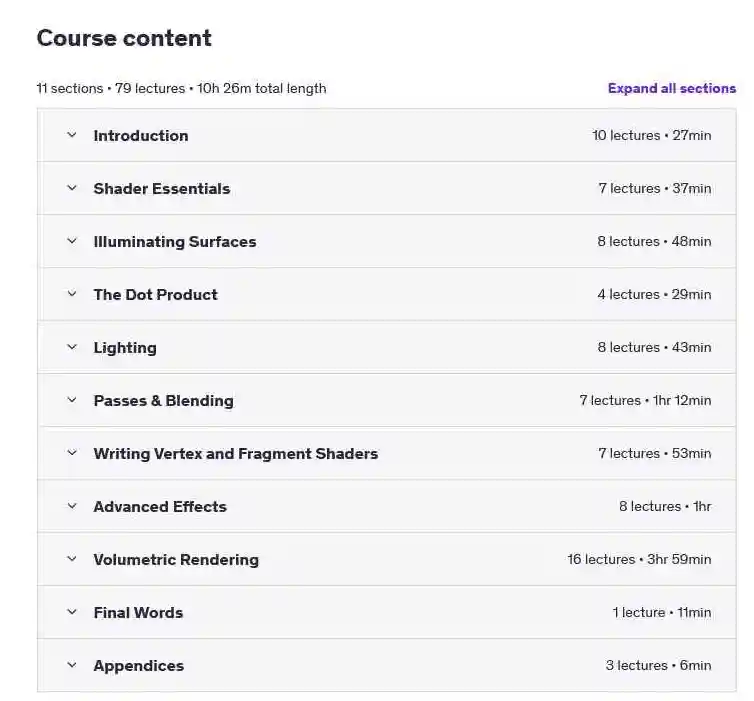
Task: Click the Passes & Blending chevron icon
Action: pos(72,400)
